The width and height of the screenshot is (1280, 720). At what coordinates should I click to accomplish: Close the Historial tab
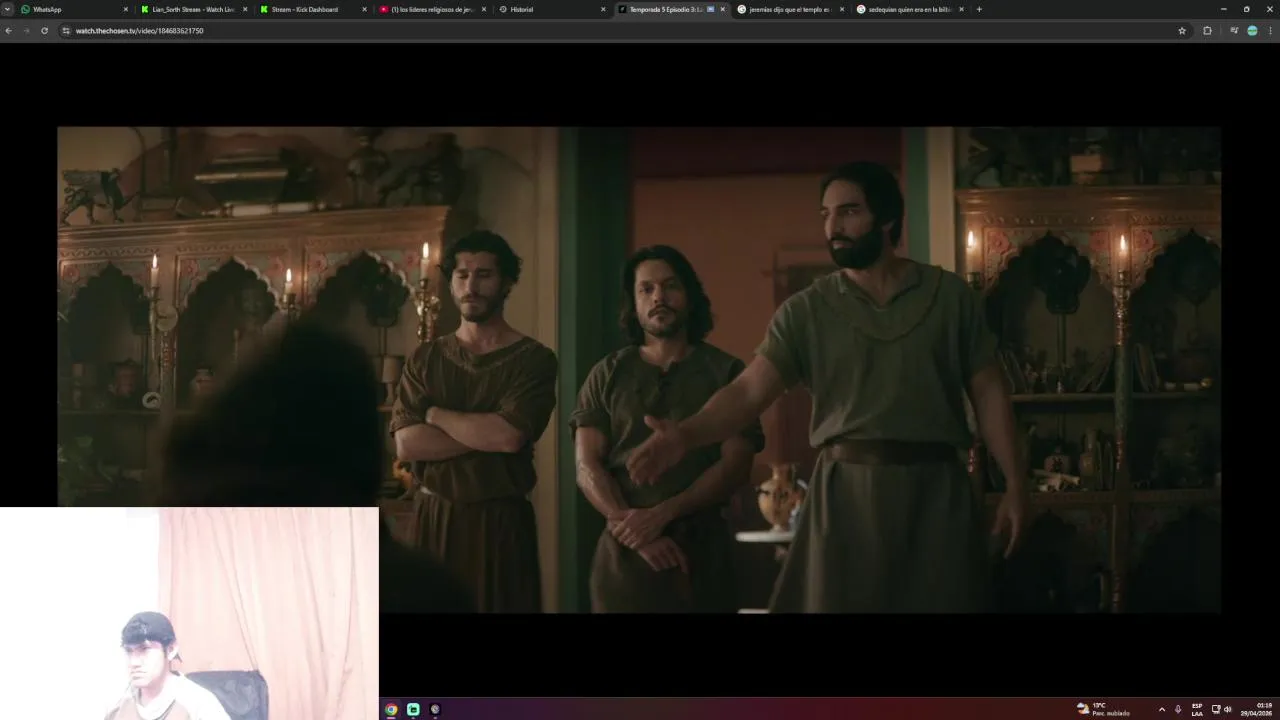(603, 9)
